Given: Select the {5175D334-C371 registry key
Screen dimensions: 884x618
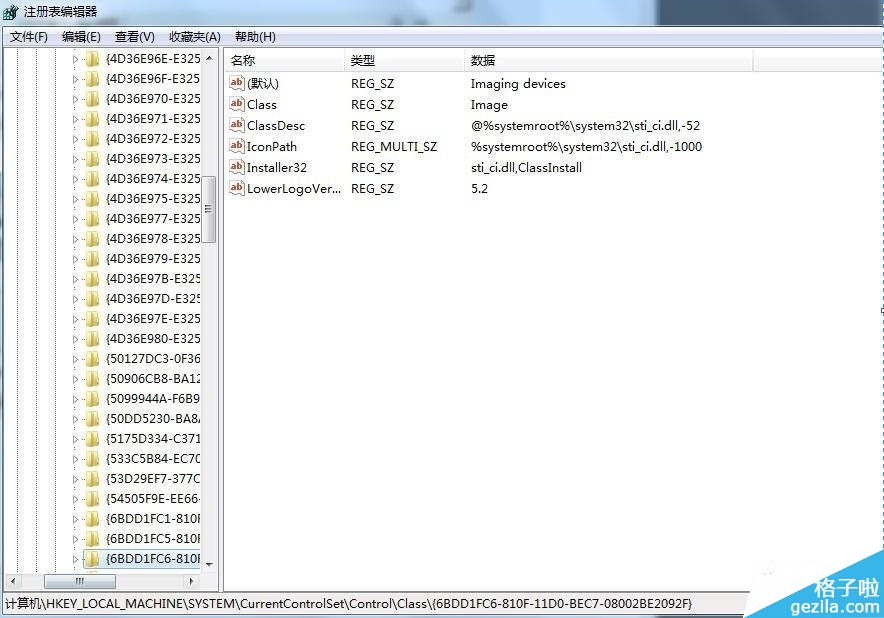Looking at the screenshot, I should pyautogui.click(x=152, y=439).
